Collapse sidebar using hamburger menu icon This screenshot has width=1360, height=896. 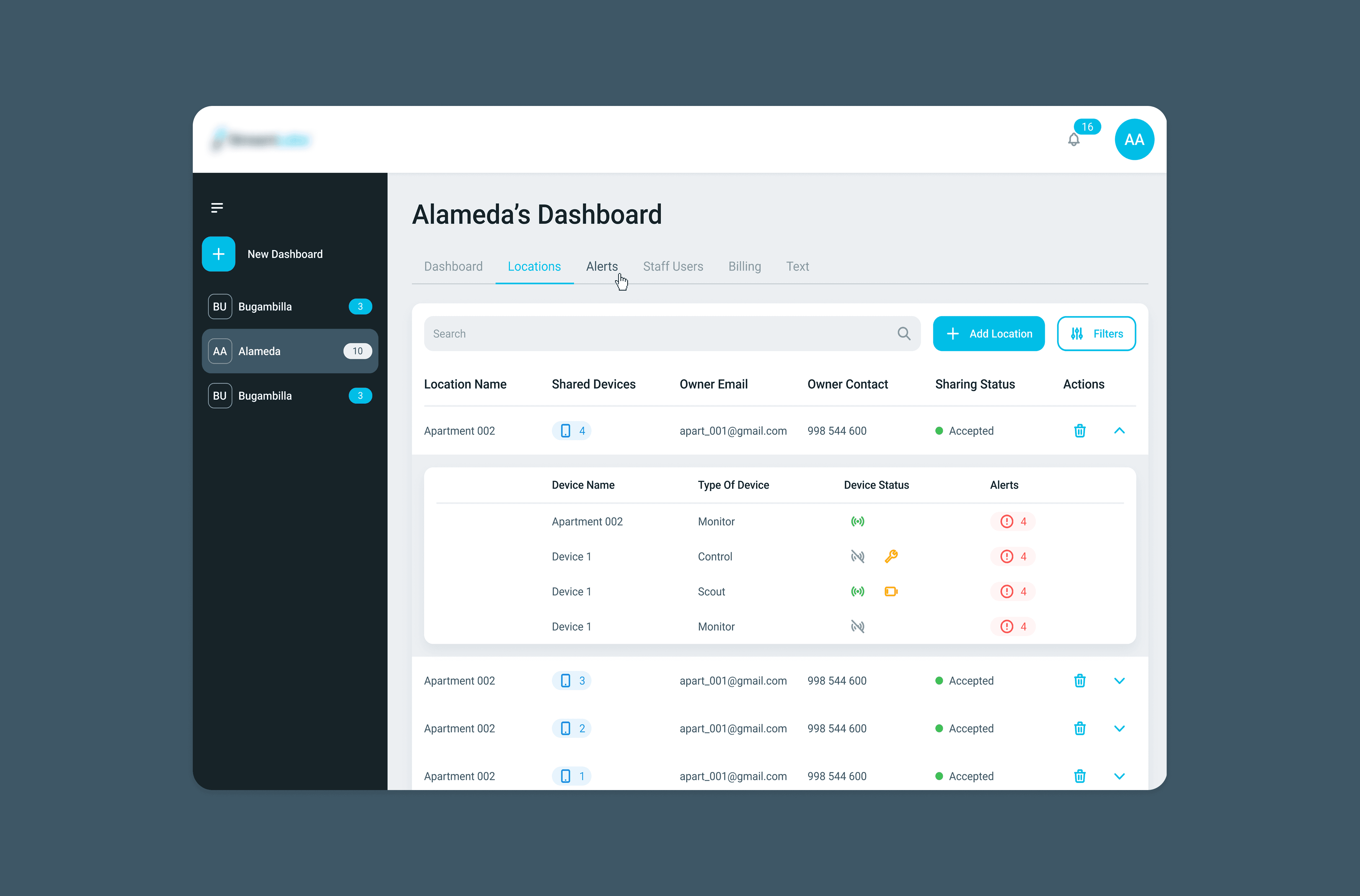point(217,208)
